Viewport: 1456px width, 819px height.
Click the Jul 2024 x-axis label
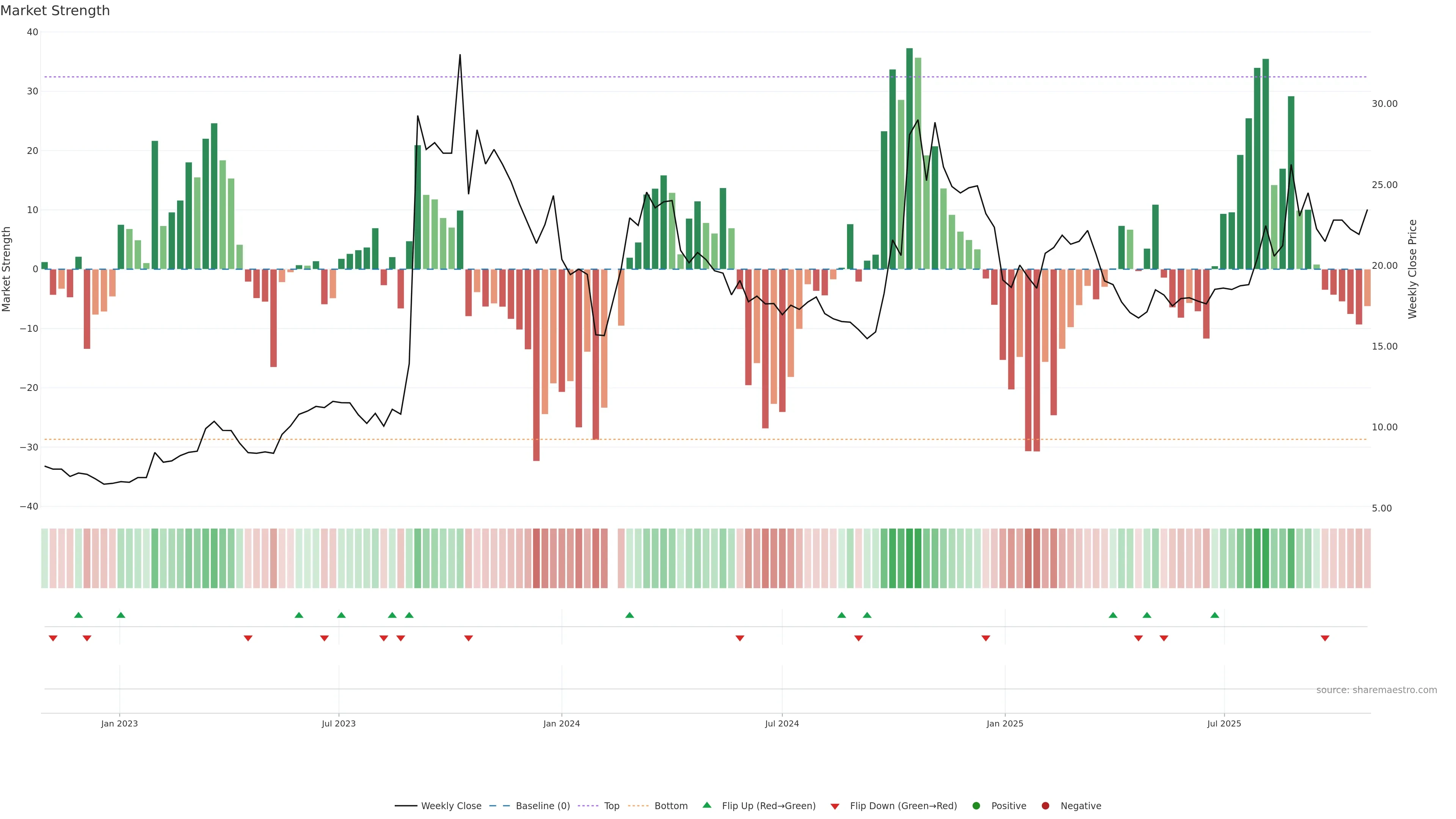pyautogui.click(x=782, y=723)
